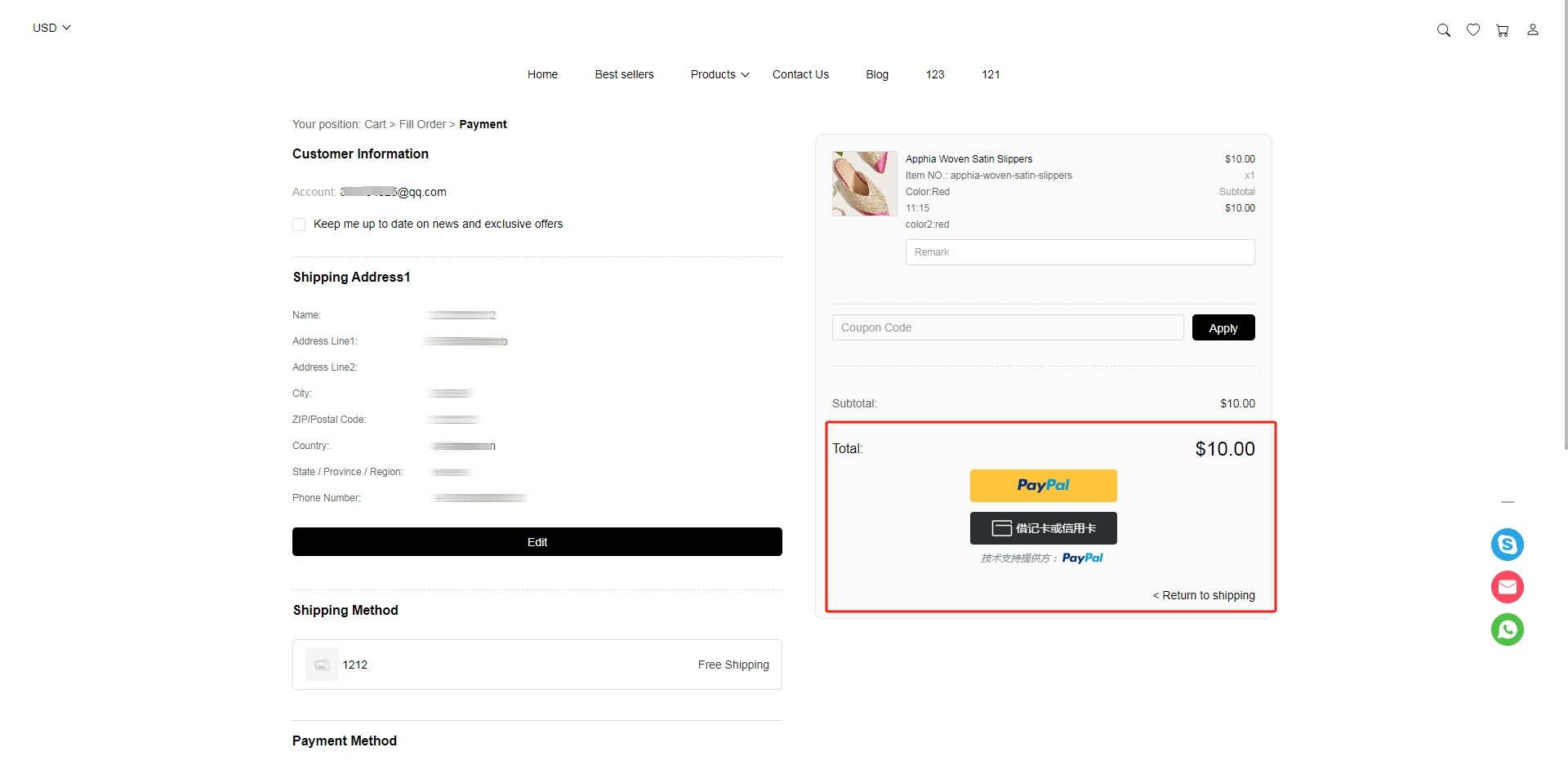Click the Item NO. apphia-woven-satin-slippers text
The width and height of the screenshot is (1568, 765).
click(x=988, y=176)
